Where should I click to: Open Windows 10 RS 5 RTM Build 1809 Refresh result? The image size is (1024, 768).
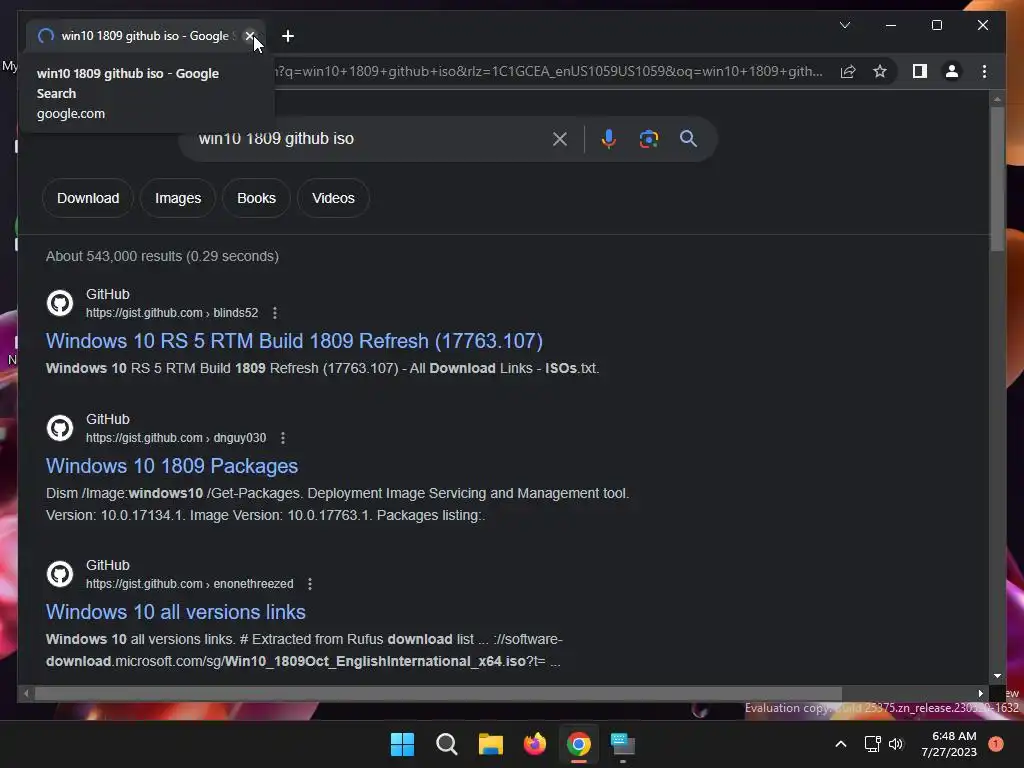coord(294,341)
